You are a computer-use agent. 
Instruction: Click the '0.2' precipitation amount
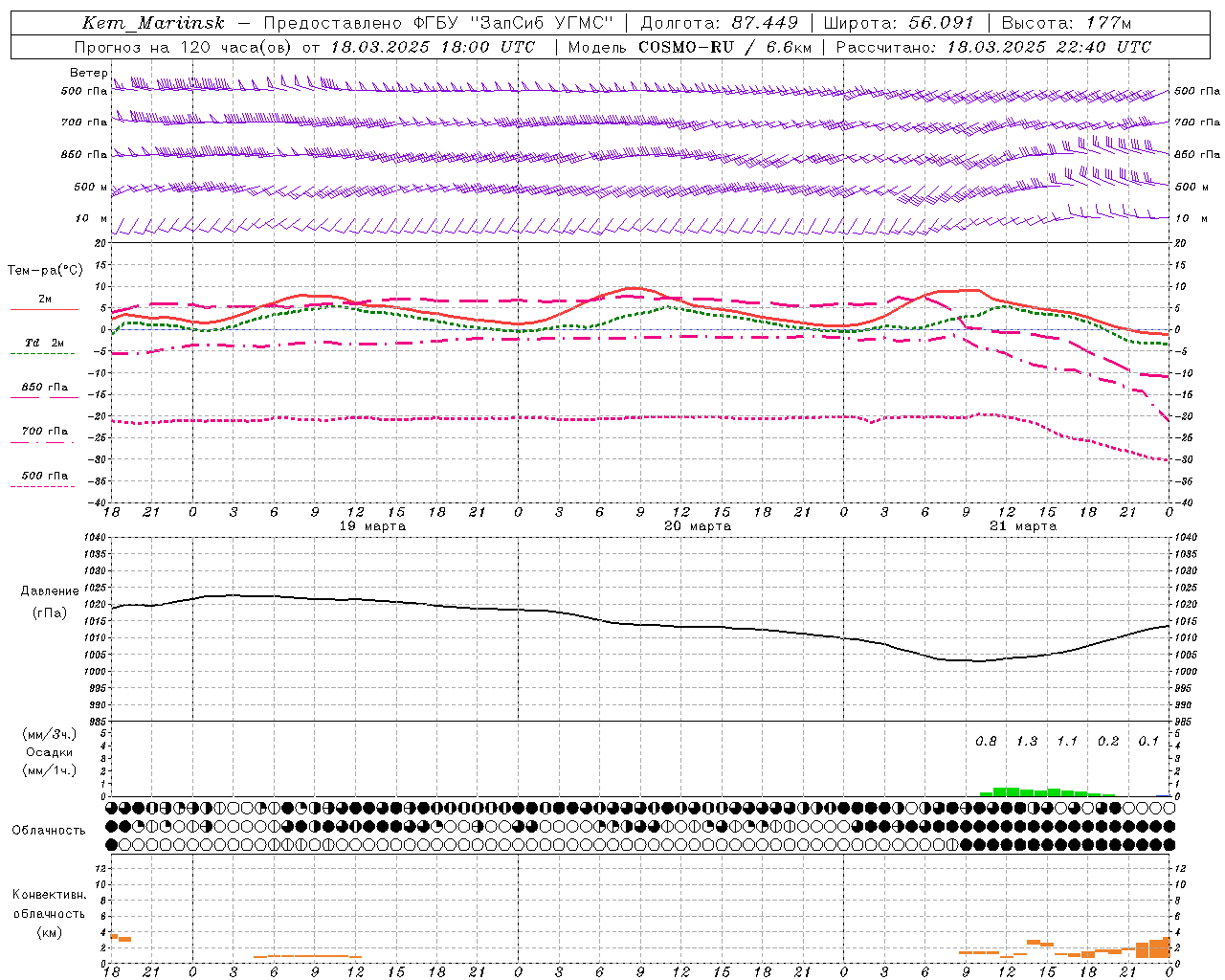tap(1108, 742)
